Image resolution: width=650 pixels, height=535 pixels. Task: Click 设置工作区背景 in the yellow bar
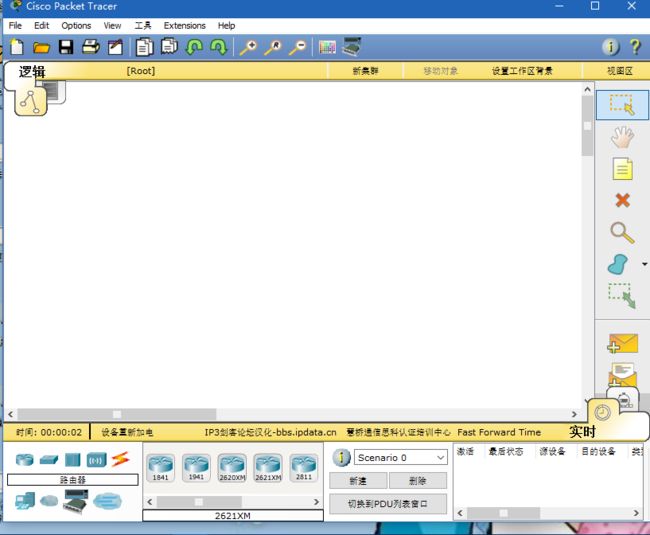522,71
